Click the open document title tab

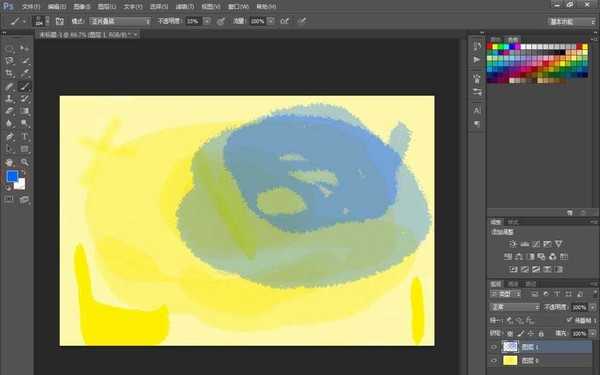point(88,35)
